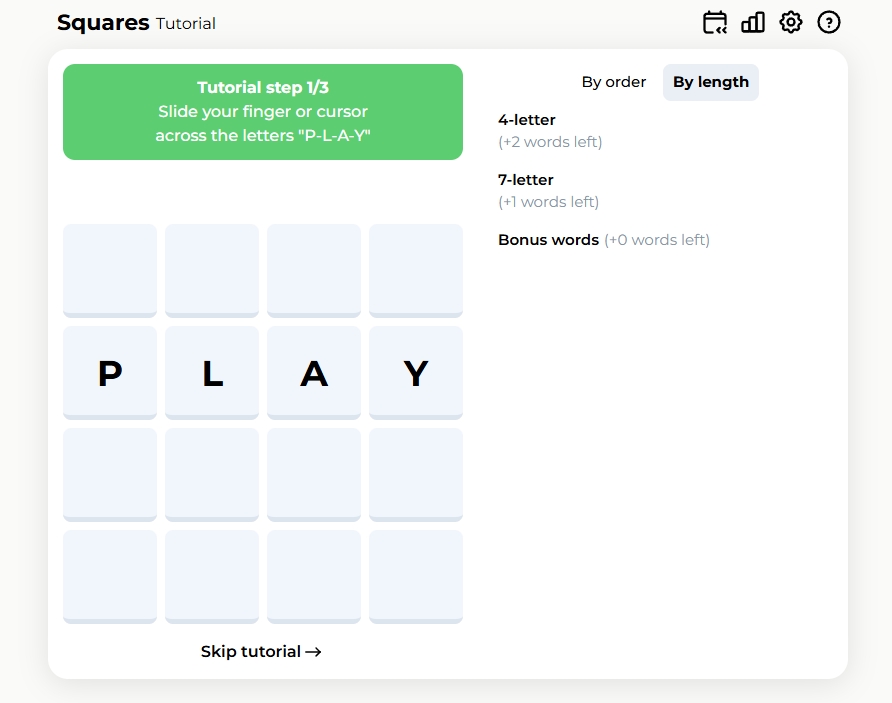
Task: Select the letter L tile
Action: (x=212, y=373)
